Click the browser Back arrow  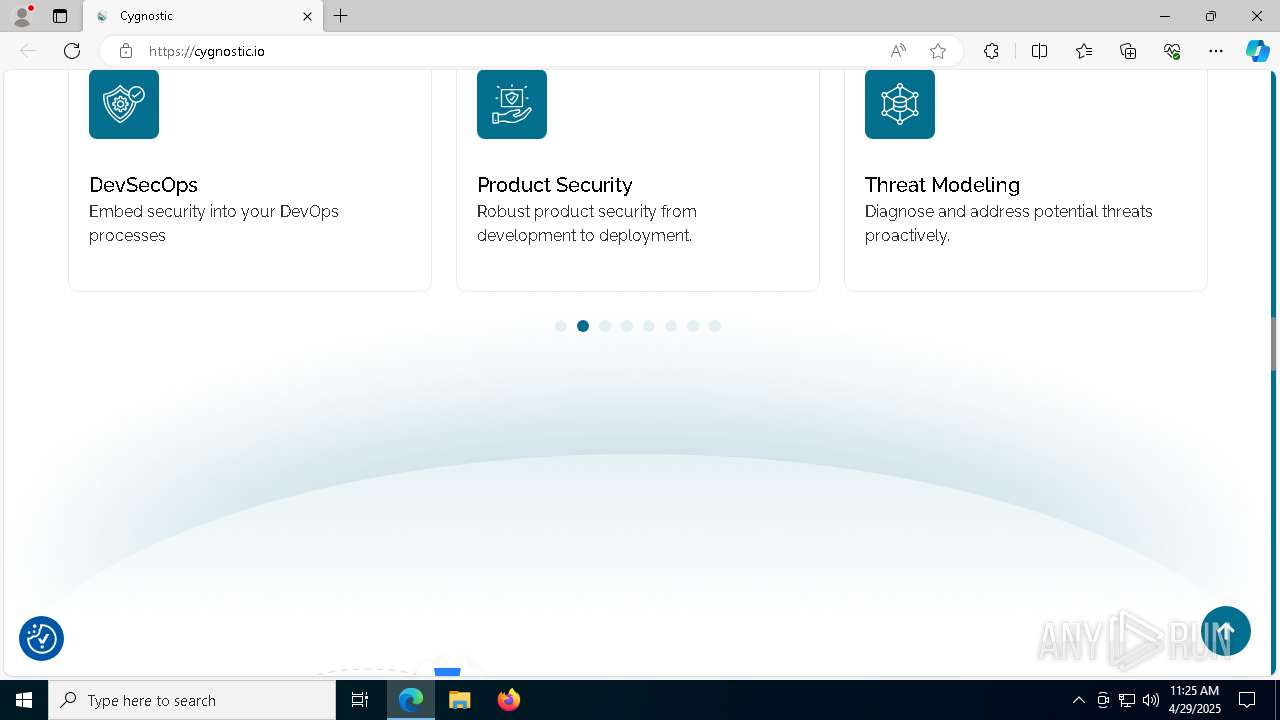(28, 51)
